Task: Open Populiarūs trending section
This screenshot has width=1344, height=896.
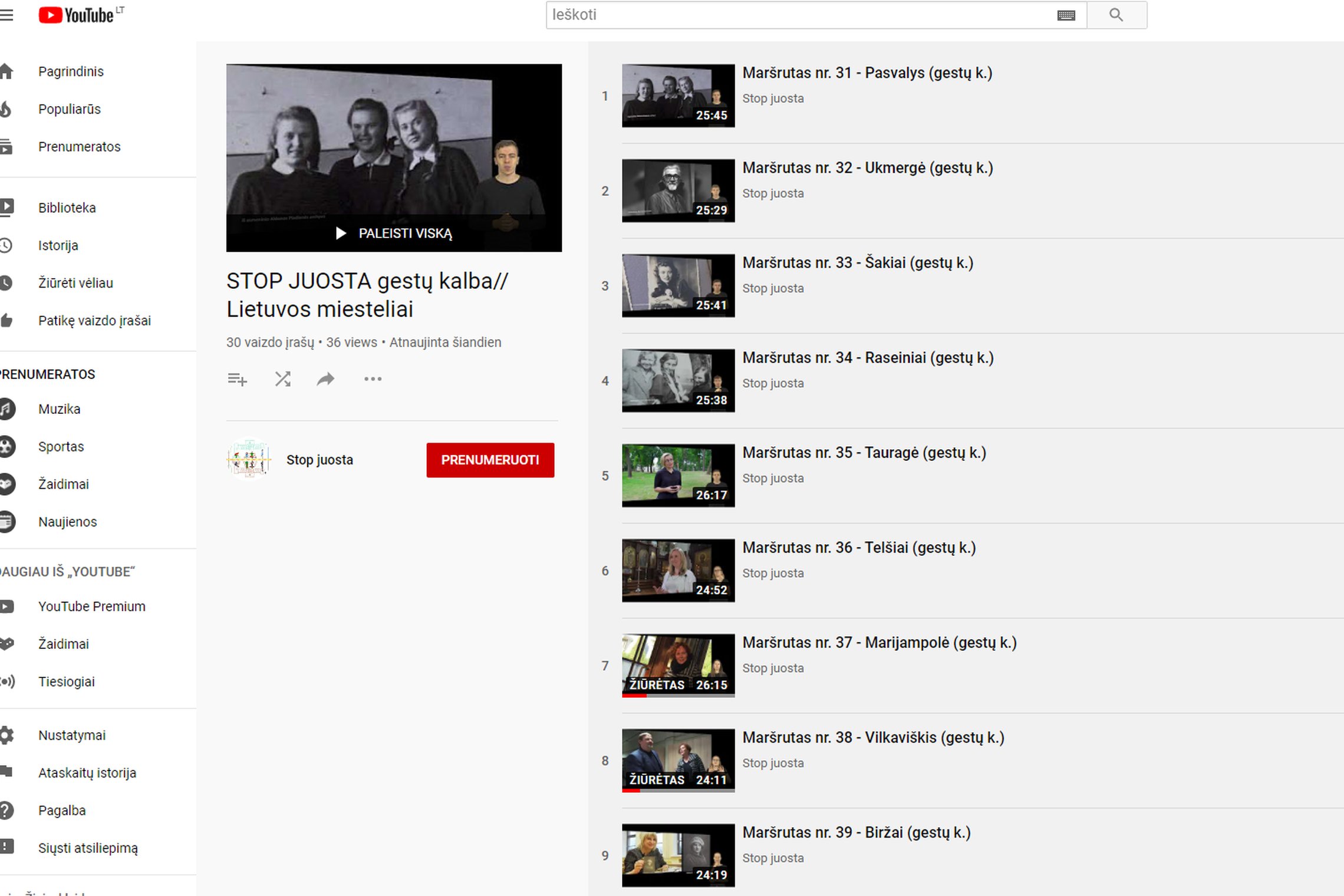Action: pos(6,109)
